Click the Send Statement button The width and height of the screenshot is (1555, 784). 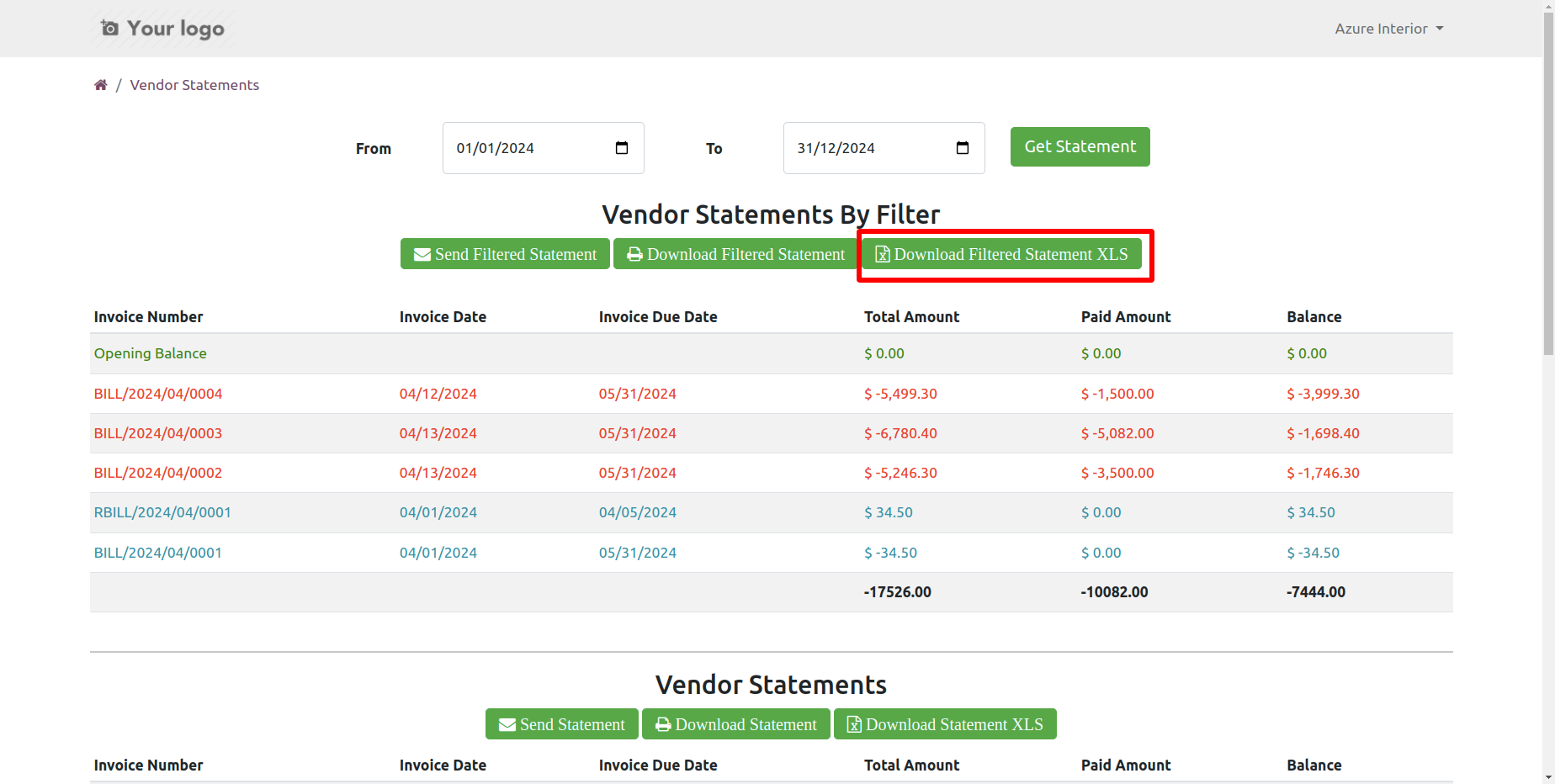[x=562, y=724]
